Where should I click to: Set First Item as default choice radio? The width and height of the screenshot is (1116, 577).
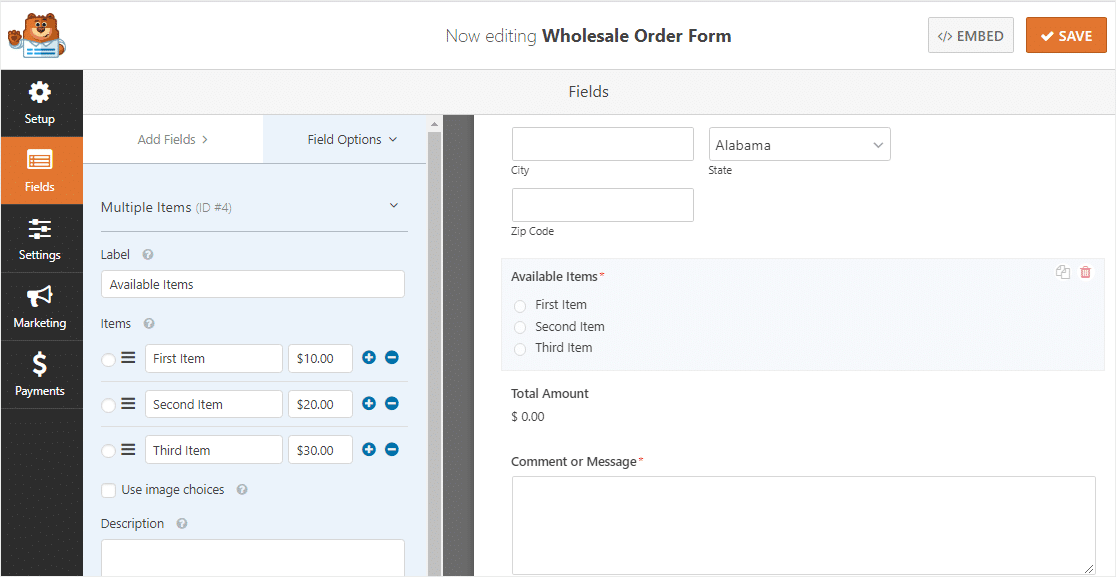pos(108,360)
